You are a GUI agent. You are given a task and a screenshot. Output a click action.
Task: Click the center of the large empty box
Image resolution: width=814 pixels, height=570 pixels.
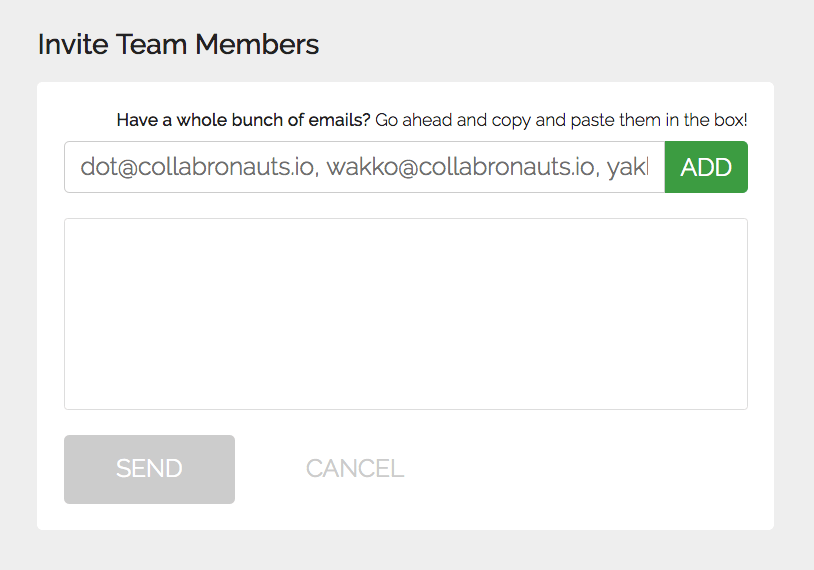pos(406,314)
